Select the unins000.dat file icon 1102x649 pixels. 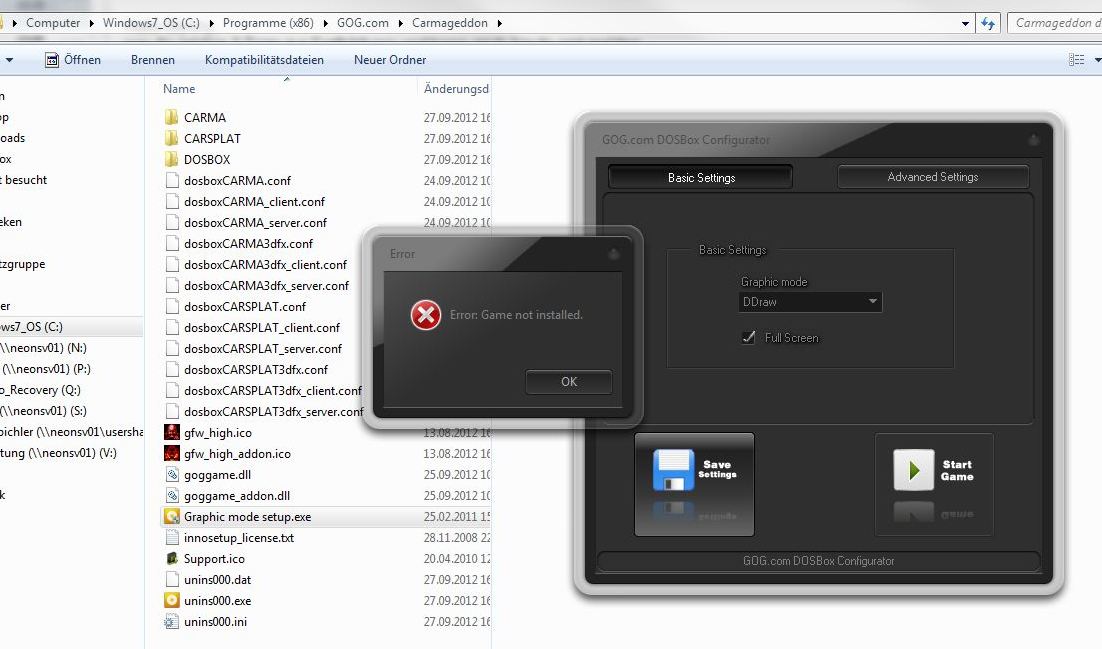click(x=171, y=580)
